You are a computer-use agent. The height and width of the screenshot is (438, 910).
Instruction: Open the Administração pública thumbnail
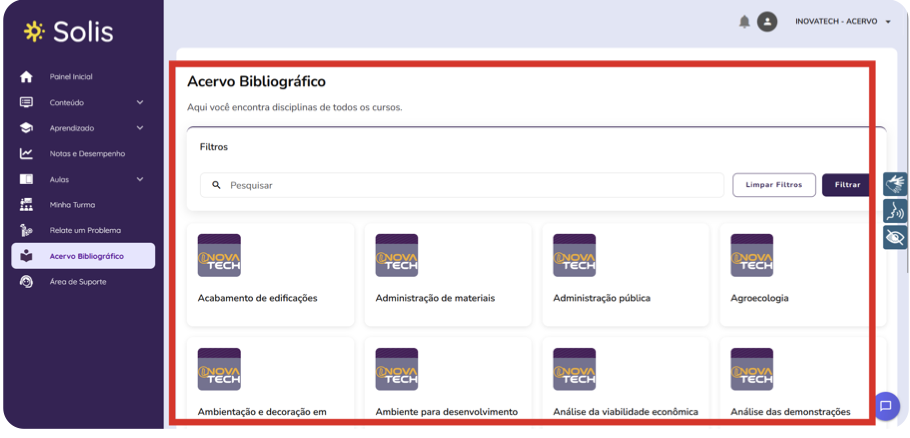575,255
